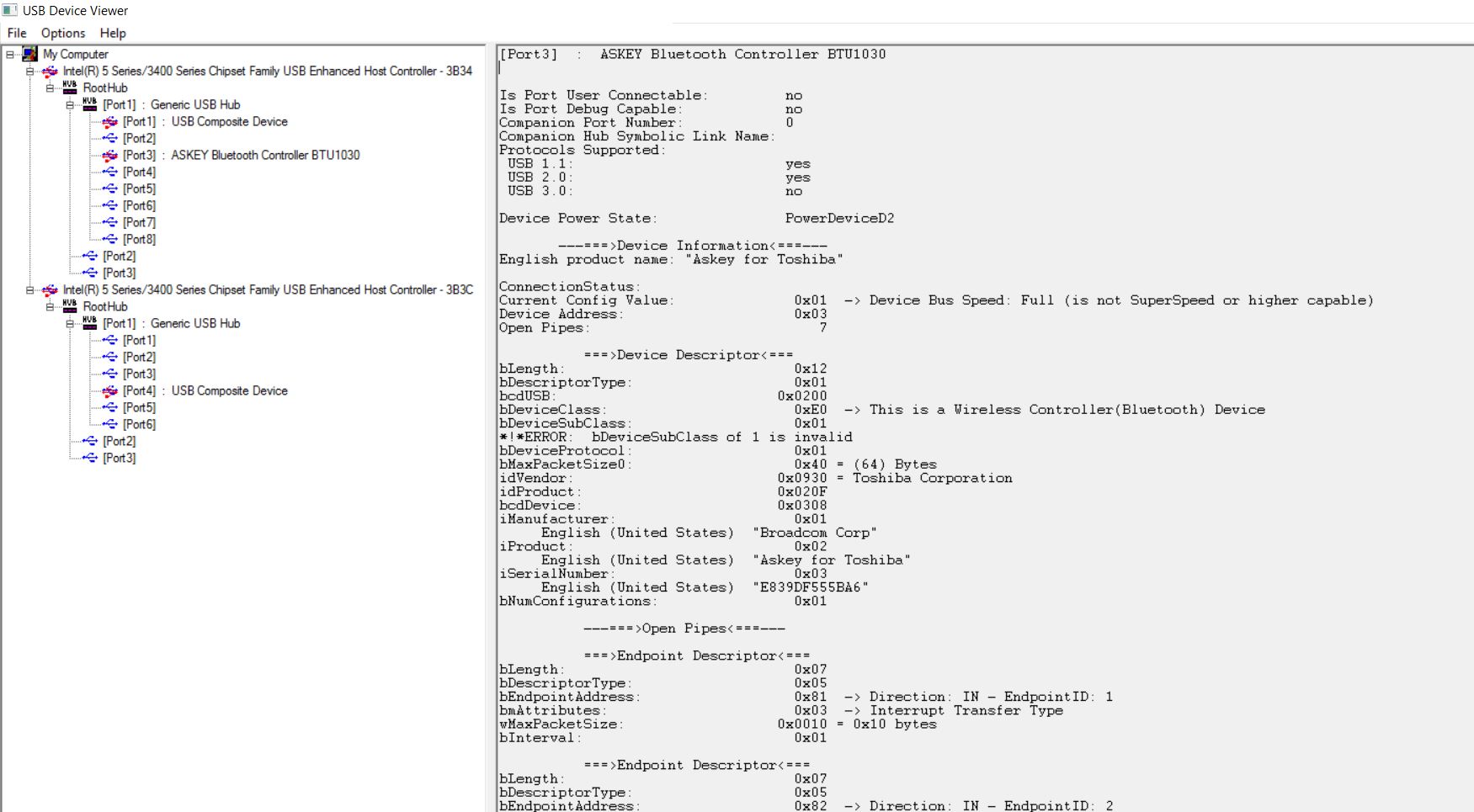Click the 'bmAttributes: 0x03' Interrupt Transfer Type line
The image size is (1474, 812).
pyautogui.click(x=780, y=710)
